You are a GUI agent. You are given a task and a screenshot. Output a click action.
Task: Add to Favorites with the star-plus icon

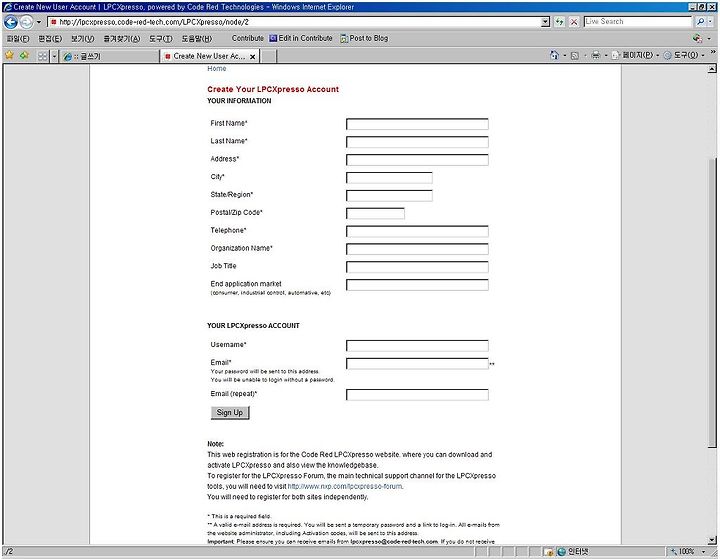[24, 56]
